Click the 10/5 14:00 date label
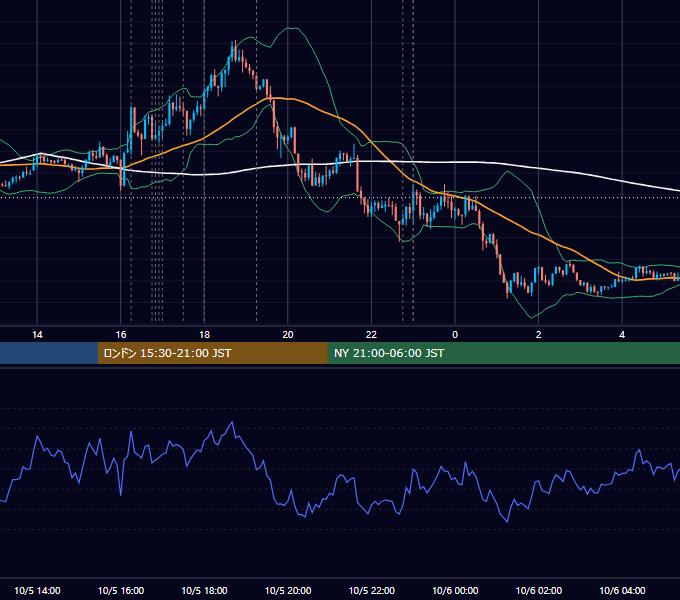The width and height of the screenshot is (680, 600). (x=37, y=590)
